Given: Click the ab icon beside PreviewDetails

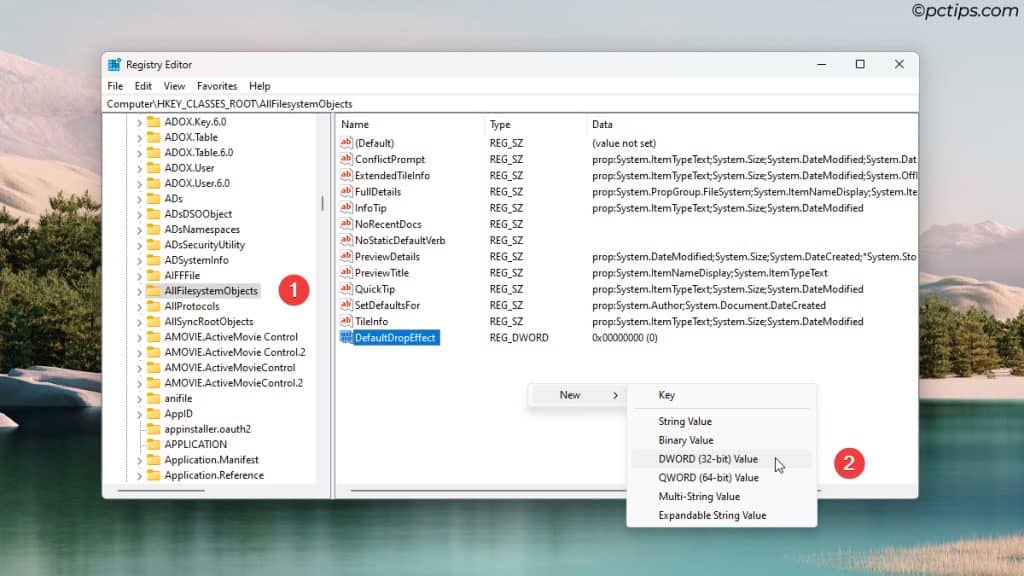Looking at the screenshot, I should coord(348,256).
